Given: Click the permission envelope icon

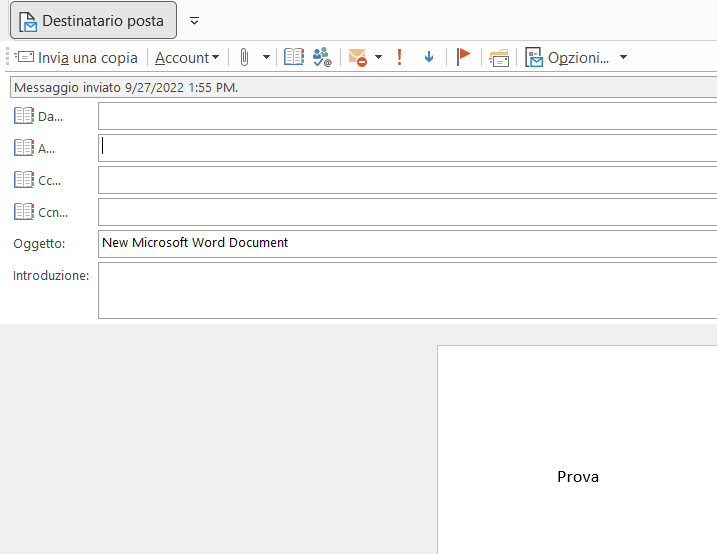Looking at the screenshot, I should 357,58.
